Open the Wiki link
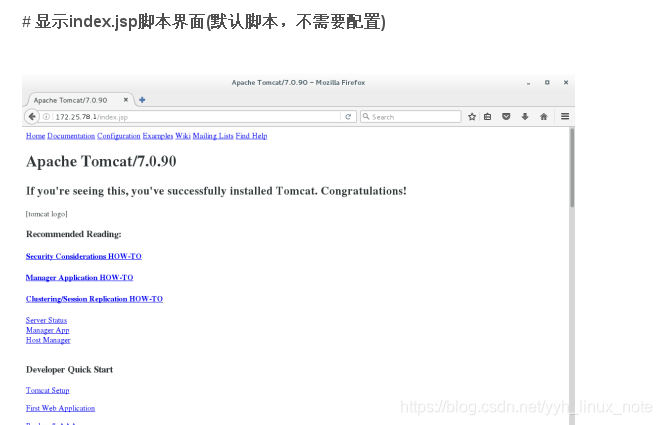Screen dimensions: 662x425 tap(183, 136)
